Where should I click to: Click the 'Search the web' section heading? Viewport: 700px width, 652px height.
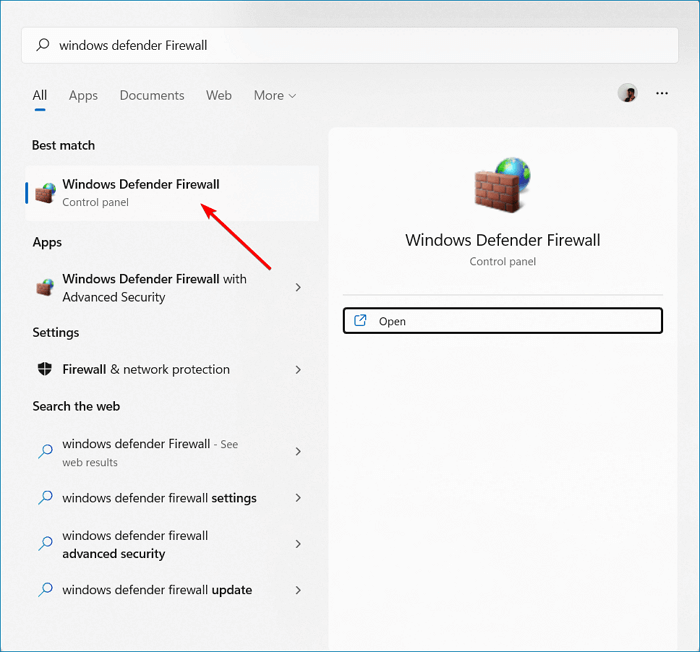76,406
